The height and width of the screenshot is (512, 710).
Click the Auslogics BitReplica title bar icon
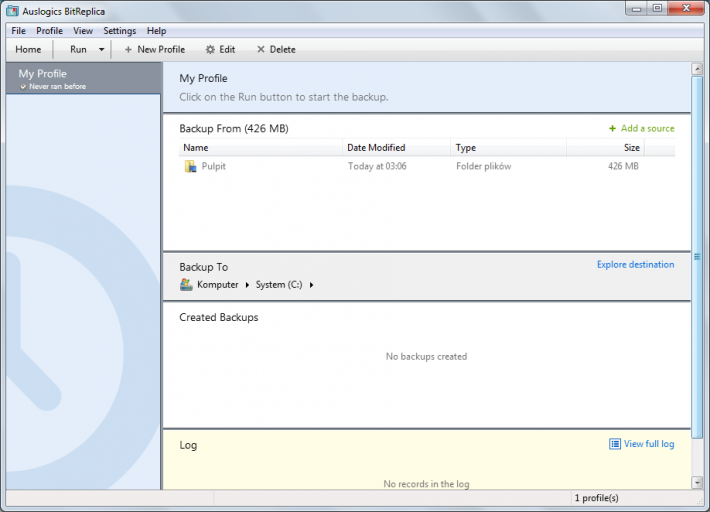pyautogui.click(x=12, y=10)
